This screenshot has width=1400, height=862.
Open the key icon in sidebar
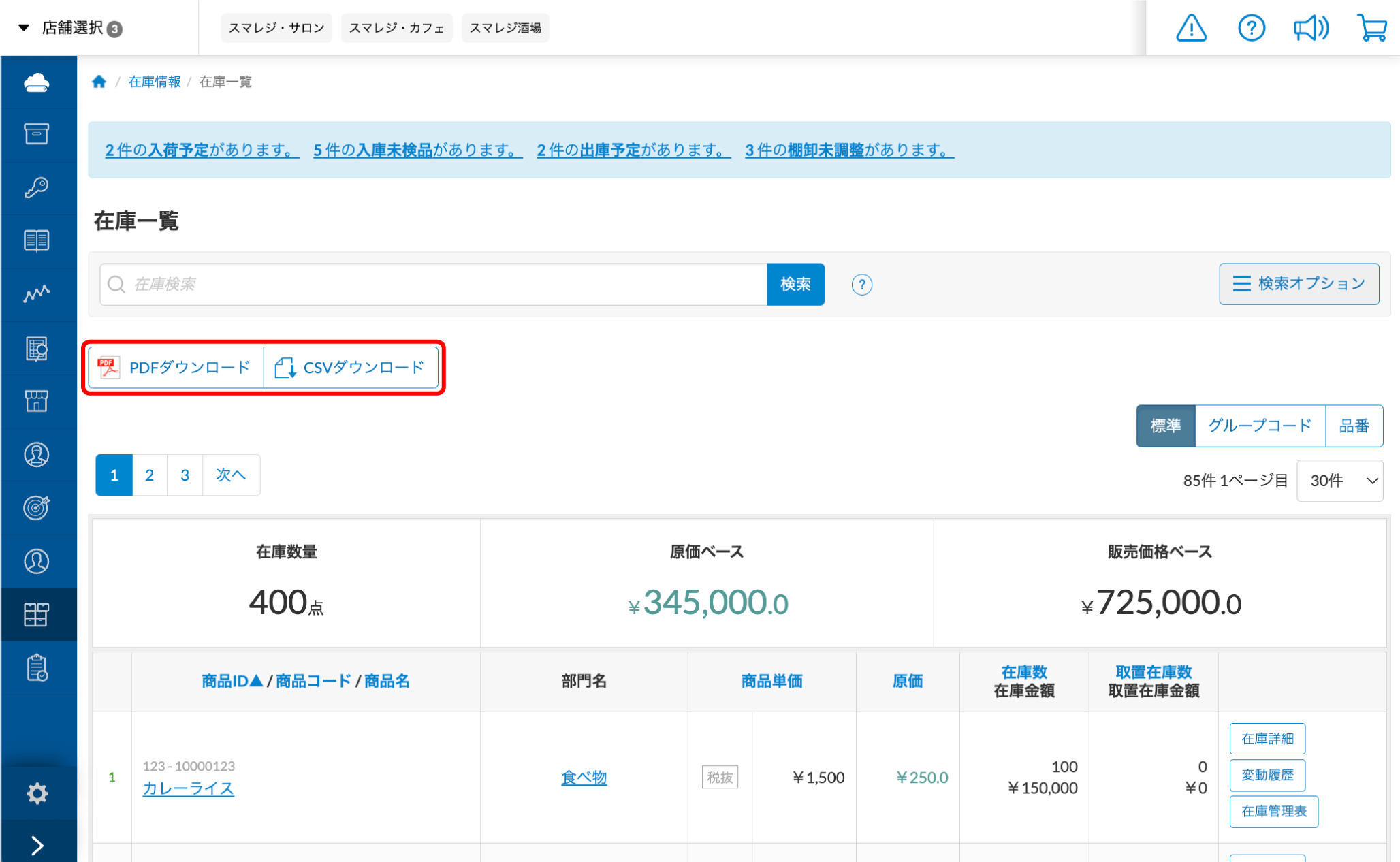(37, 187)
